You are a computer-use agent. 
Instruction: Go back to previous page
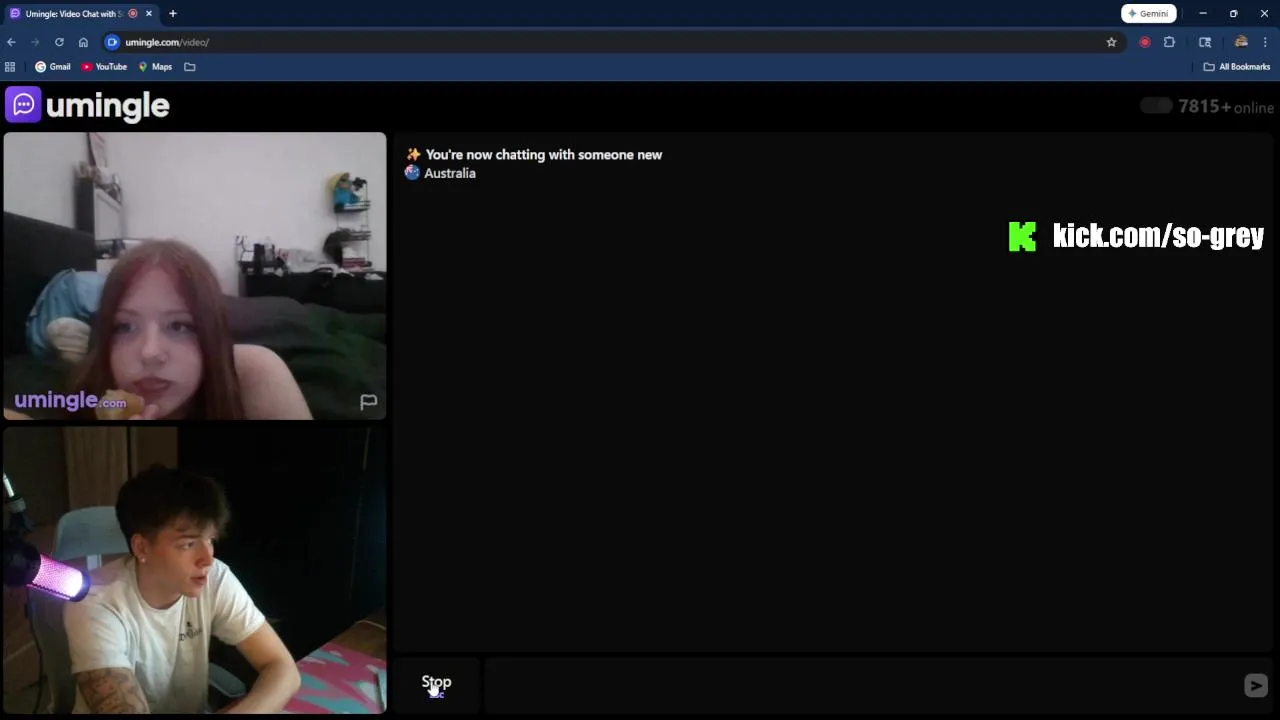point(11,42)
